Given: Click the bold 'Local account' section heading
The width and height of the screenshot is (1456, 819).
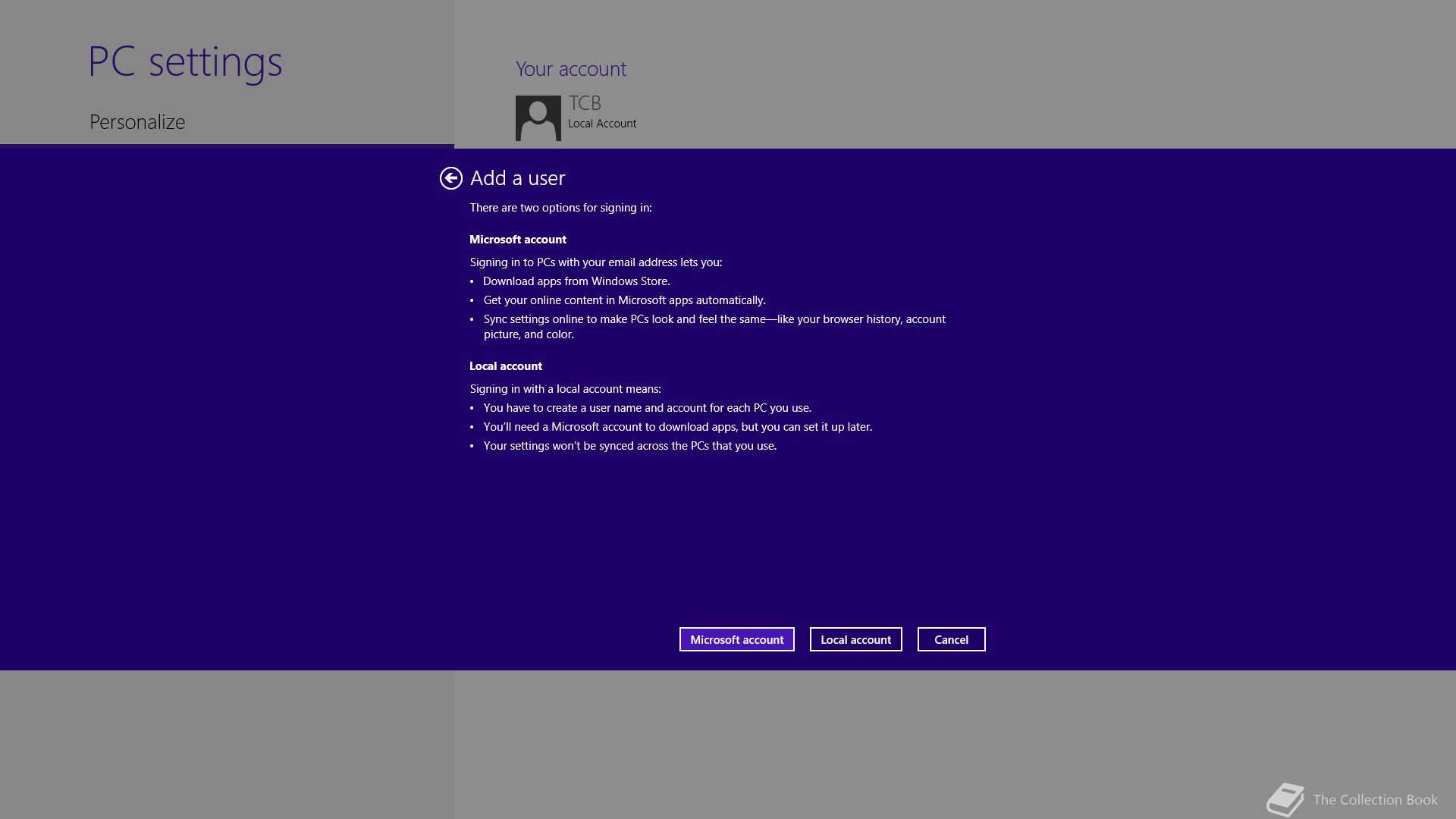Looking at the screenshot, I should tap(506, 366).
